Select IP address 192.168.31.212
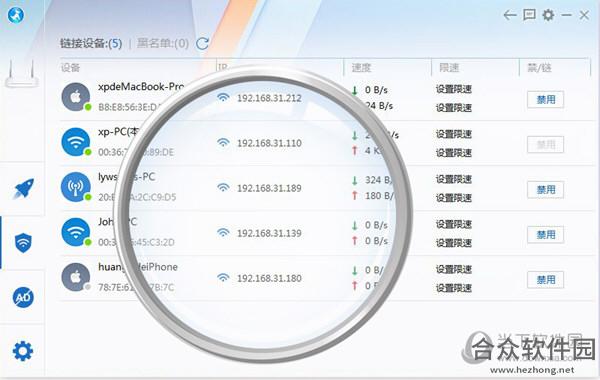 [269, 98]
